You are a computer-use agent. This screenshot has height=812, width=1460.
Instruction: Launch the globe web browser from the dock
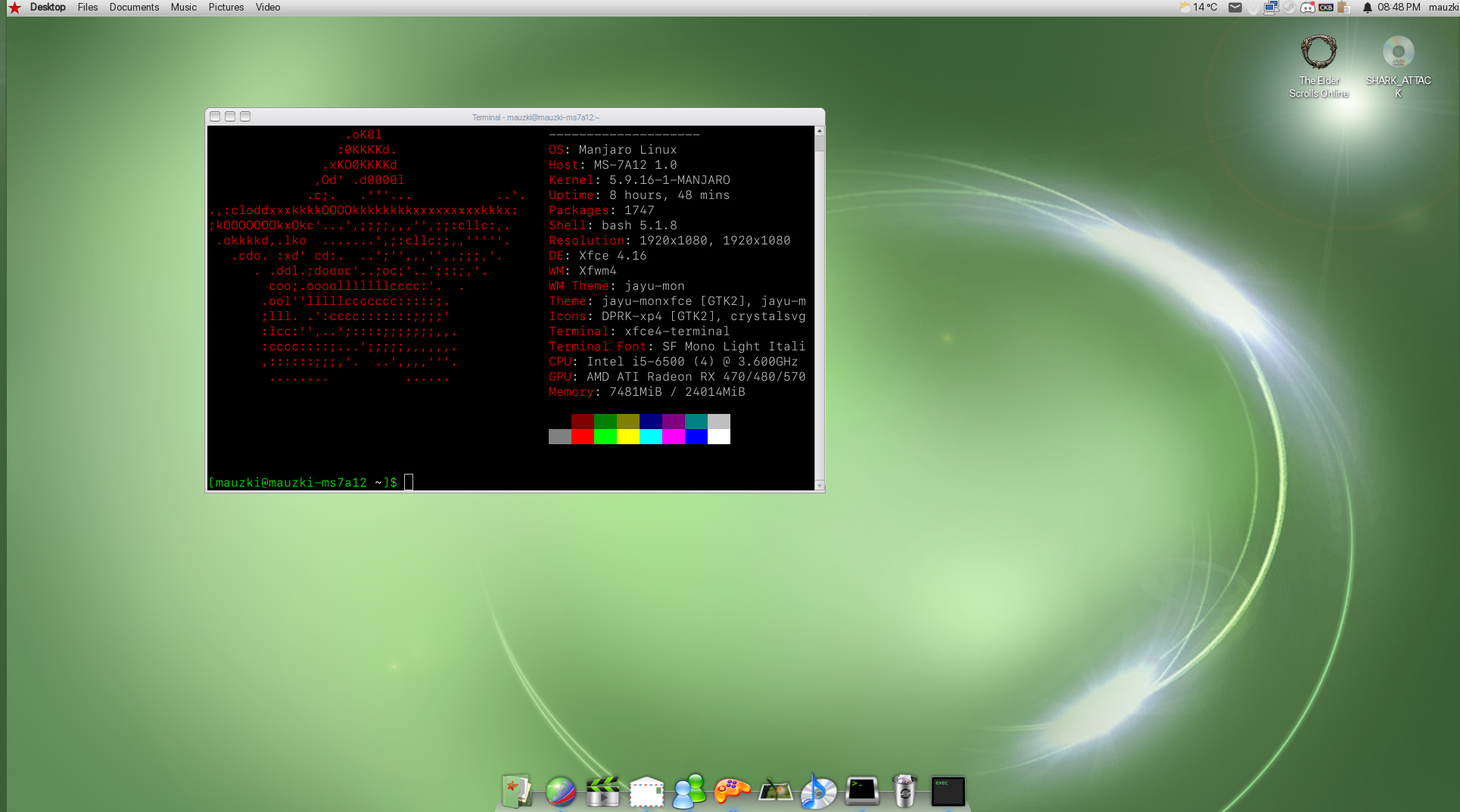coord(561,792)
